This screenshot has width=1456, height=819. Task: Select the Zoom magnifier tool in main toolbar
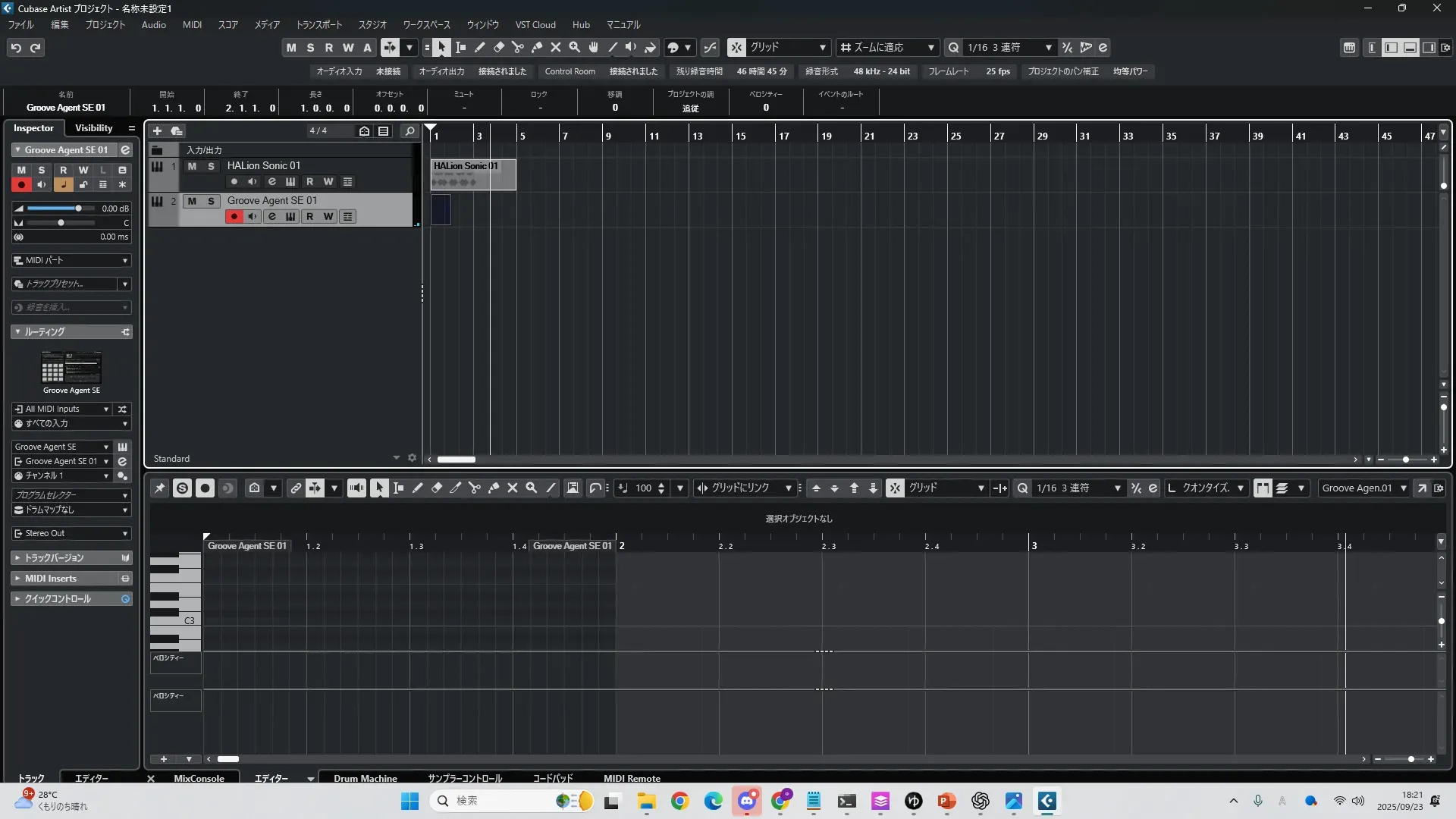click(575, 48)
